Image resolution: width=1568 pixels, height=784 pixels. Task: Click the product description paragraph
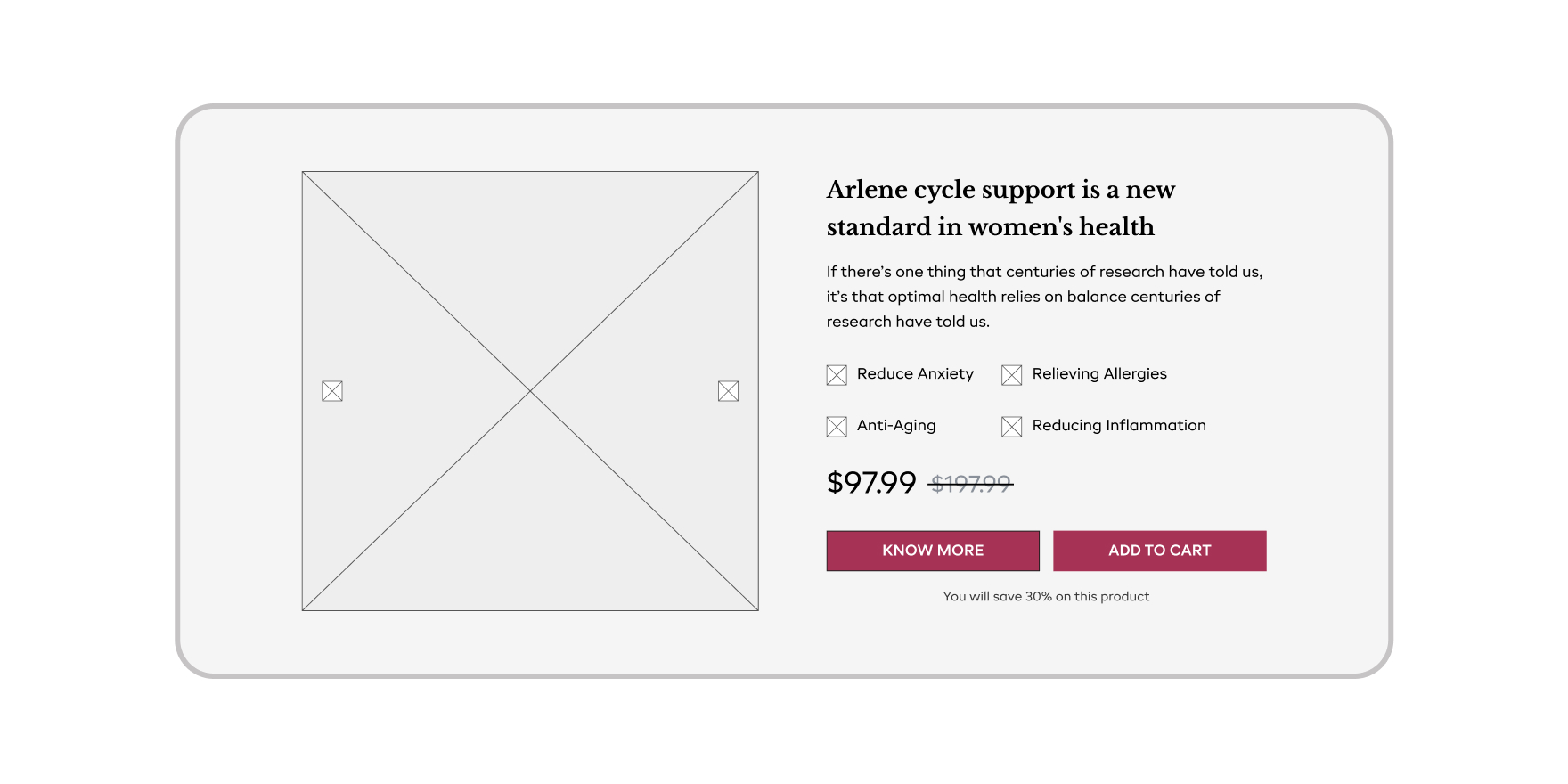tap(1043, 297)
